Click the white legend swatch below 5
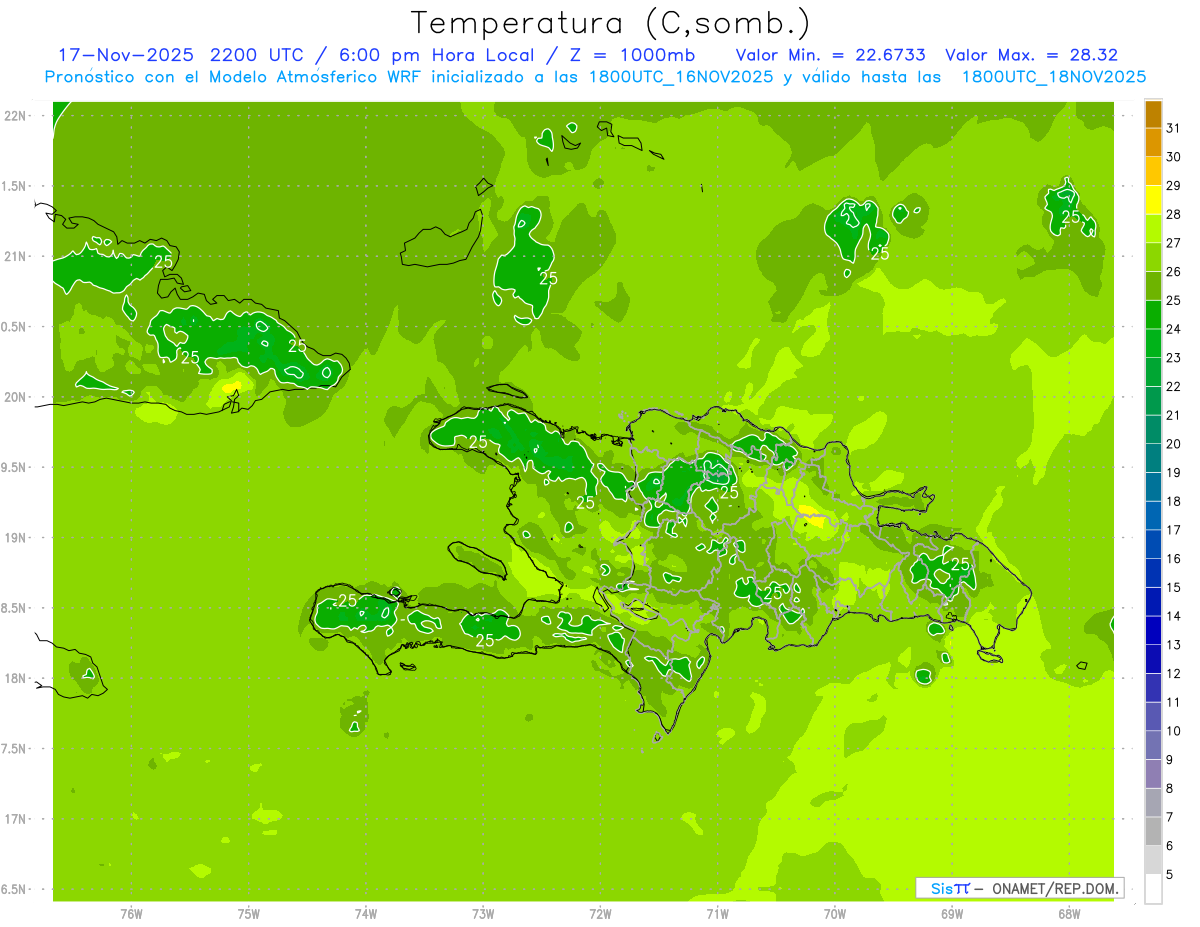This screenshot has height=927, width=1200. click(x=1153, y=889)
